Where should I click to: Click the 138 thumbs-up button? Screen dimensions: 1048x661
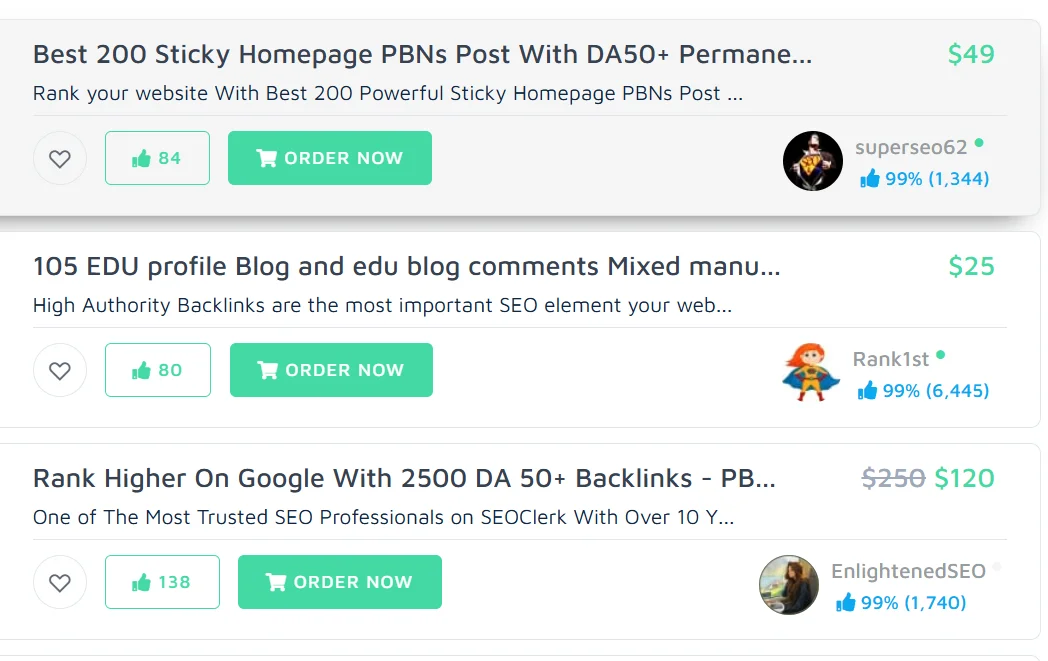point(162,582)
